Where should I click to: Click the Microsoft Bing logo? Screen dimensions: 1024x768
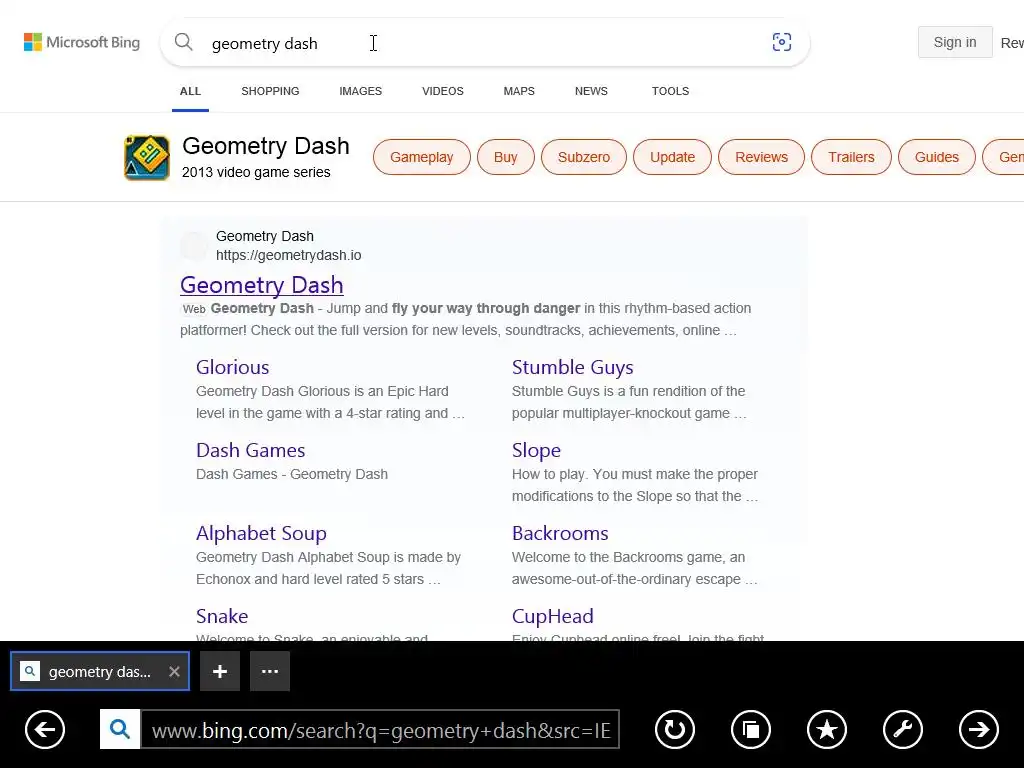click(82, 42)
